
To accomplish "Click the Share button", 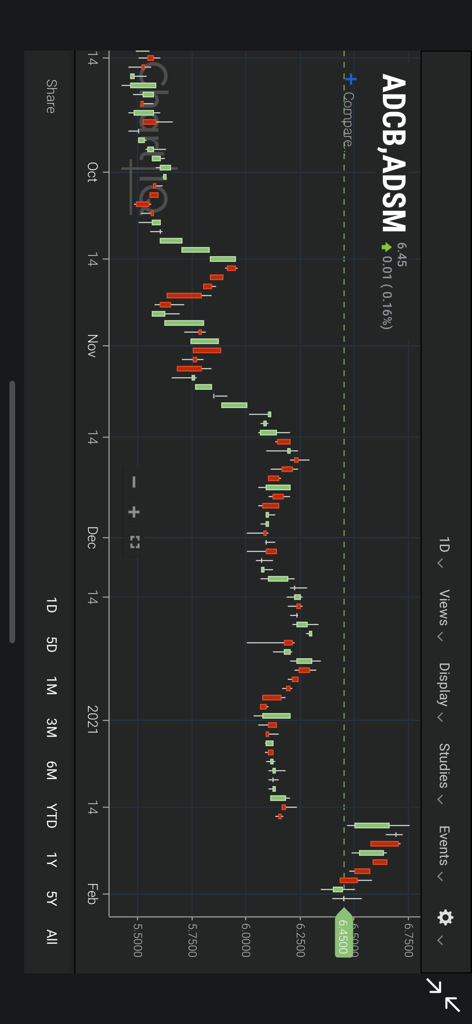I will (50, 96).
